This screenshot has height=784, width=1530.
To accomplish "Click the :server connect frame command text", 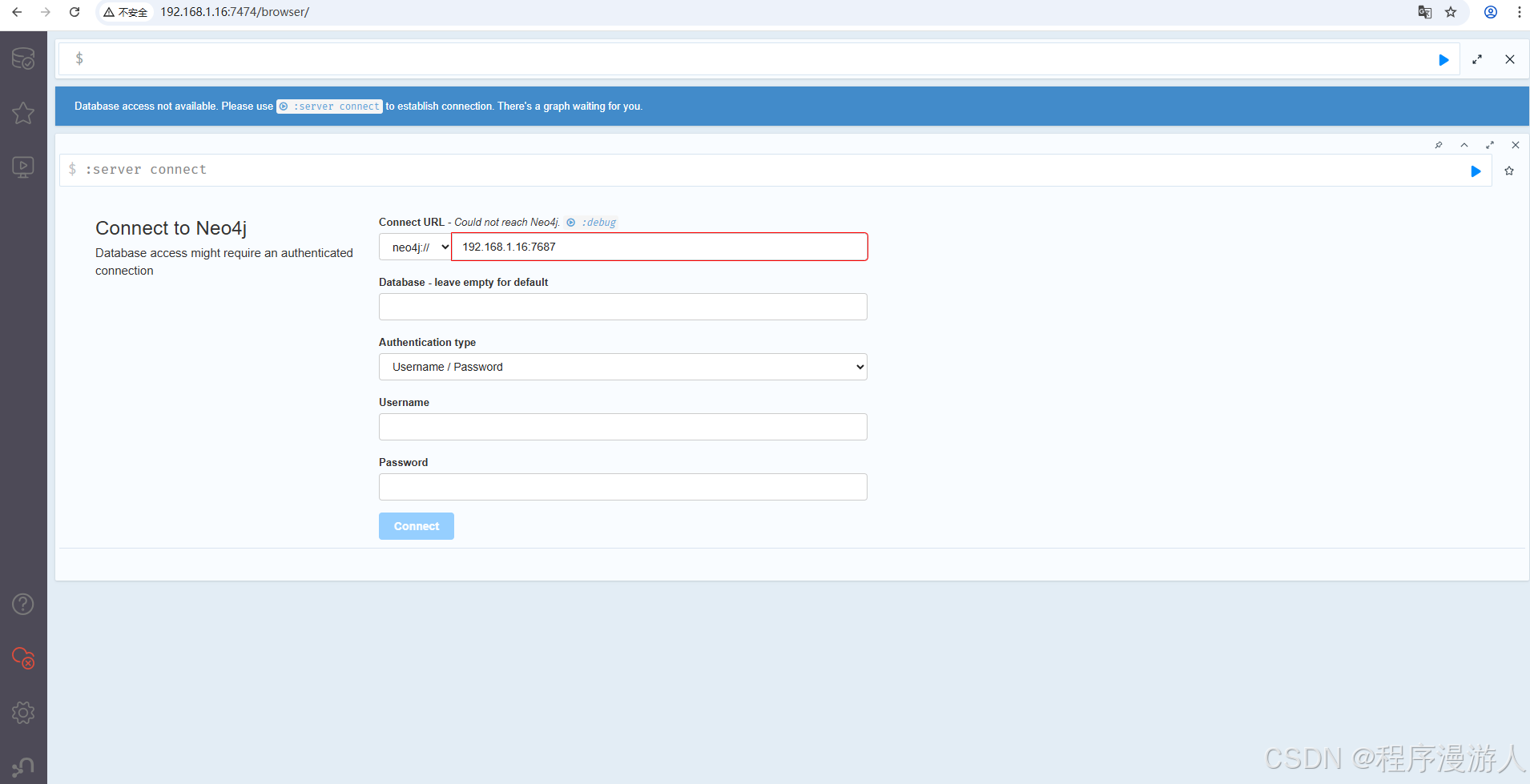I will point(146,170).
